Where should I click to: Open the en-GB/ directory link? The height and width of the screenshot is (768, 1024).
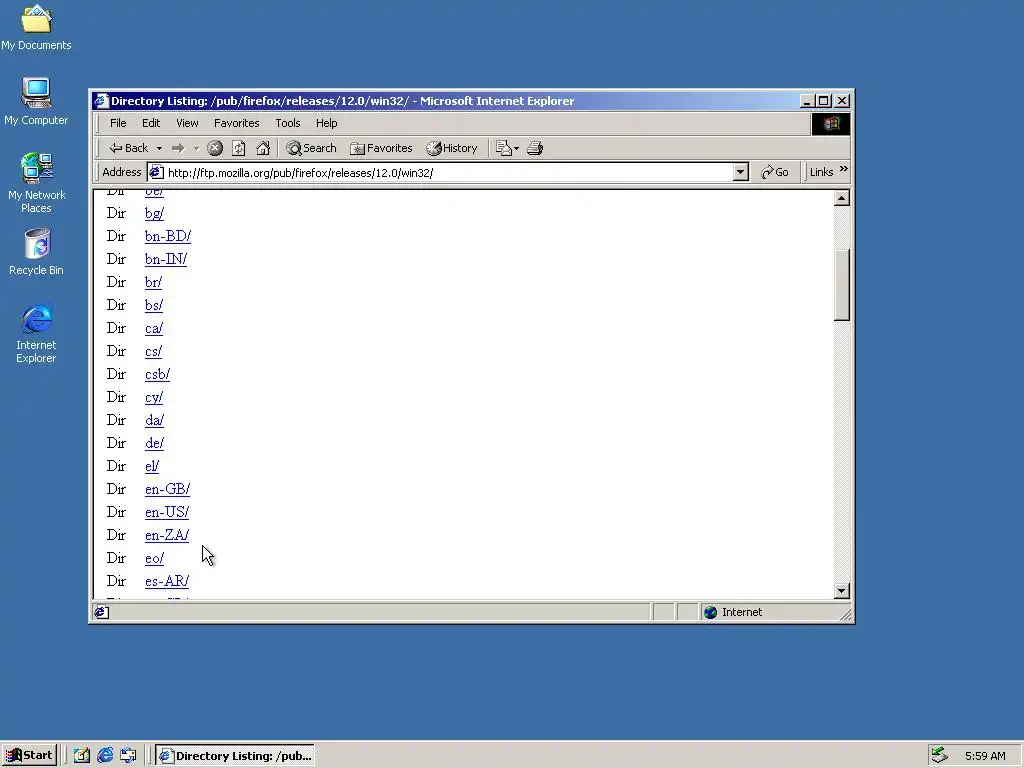[167, 489]
